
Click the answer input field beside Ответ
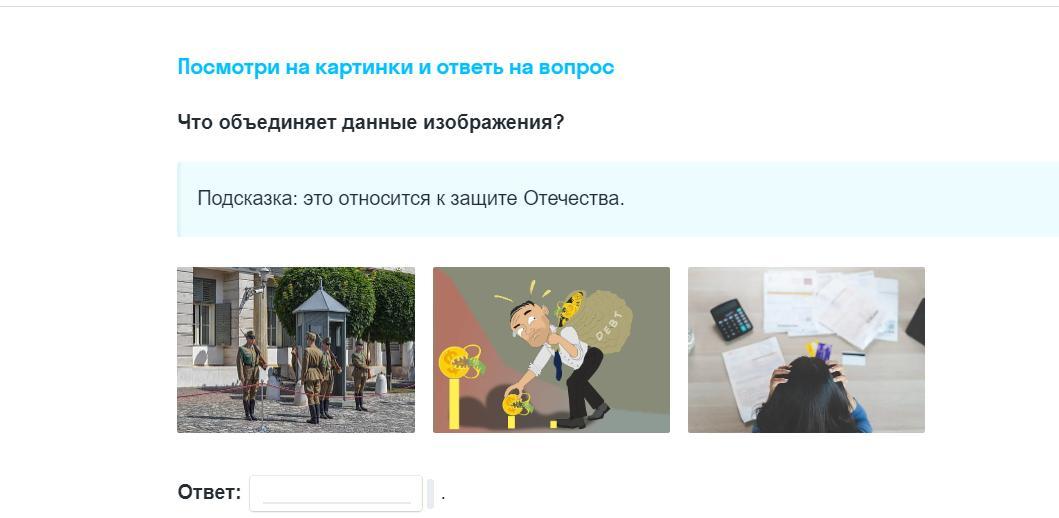(336, 494)
